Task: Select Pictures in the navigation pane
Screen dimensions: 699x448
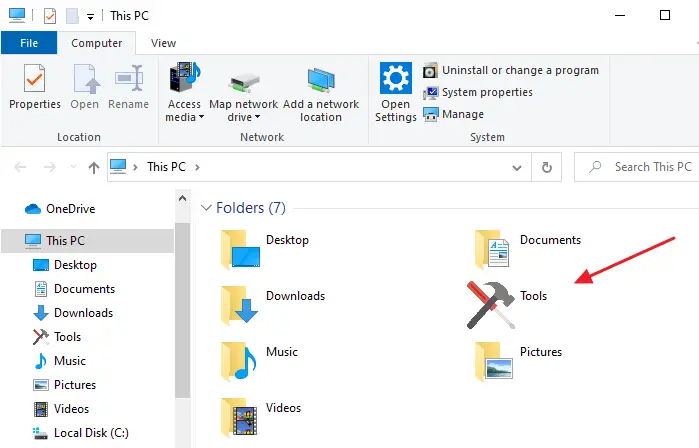Action: point(64,385)
